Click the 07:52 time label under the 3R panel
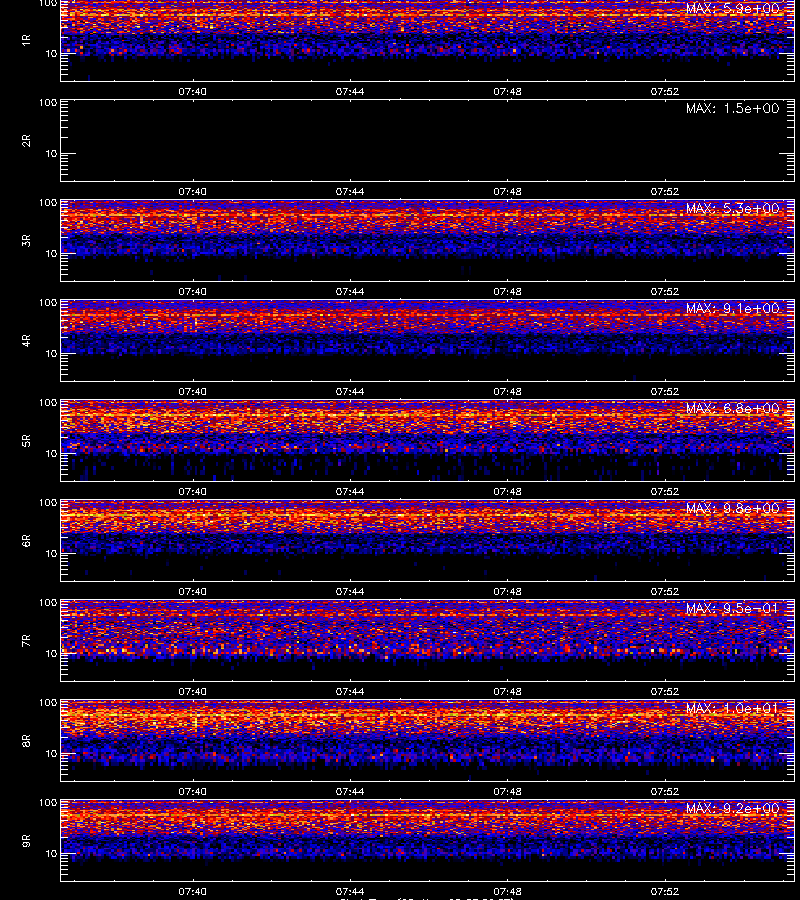 point(665,291)
